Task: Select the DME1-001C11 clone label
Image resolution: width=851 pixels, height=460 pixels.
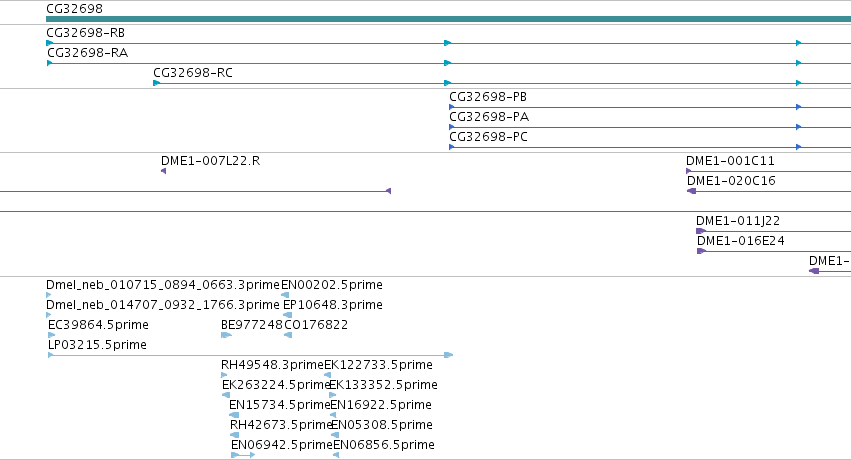Action: [x=730, y=161]
